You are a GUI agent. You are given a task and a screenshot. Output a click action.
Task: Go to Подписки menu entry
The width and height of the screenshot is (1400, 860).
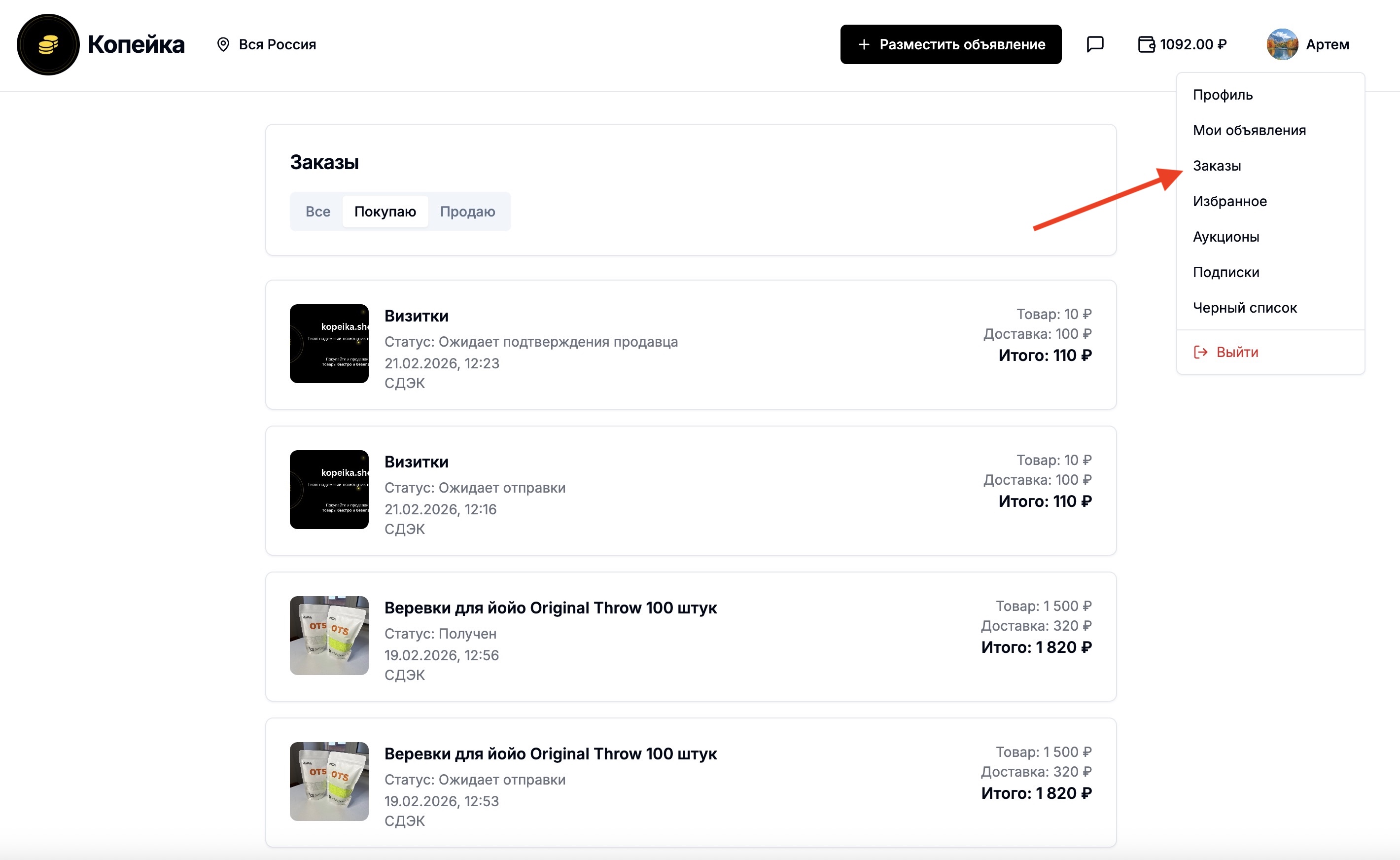click(x=1225, y=272)
